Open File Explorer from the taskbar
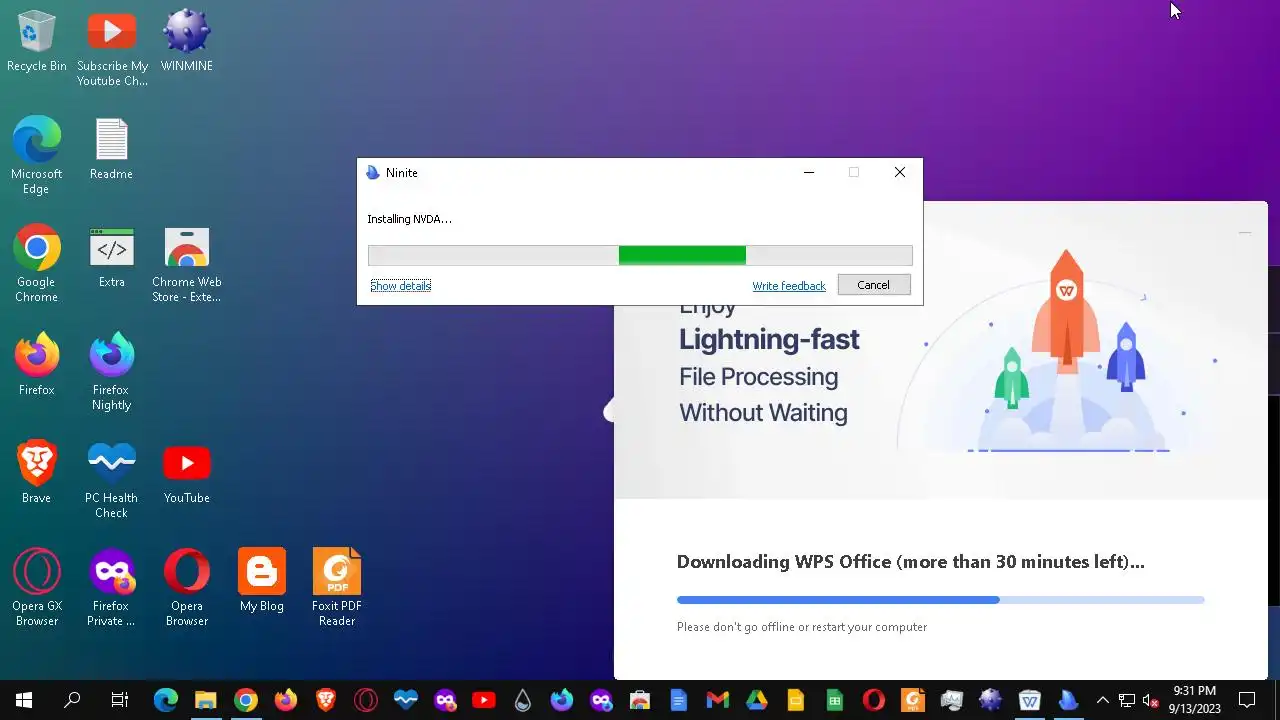Image resolution: width=1280 pixels, height=720 pixels. point(205,700)
